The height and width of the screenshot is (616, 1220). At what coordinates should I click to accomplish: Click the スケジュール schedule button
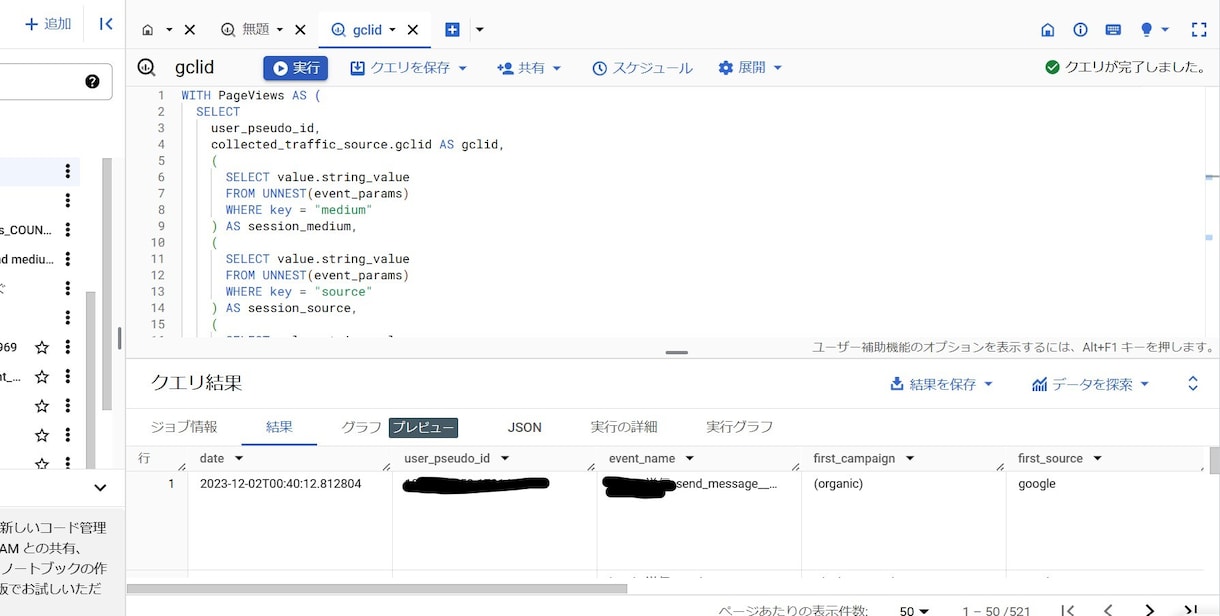[x=642, y=68]
